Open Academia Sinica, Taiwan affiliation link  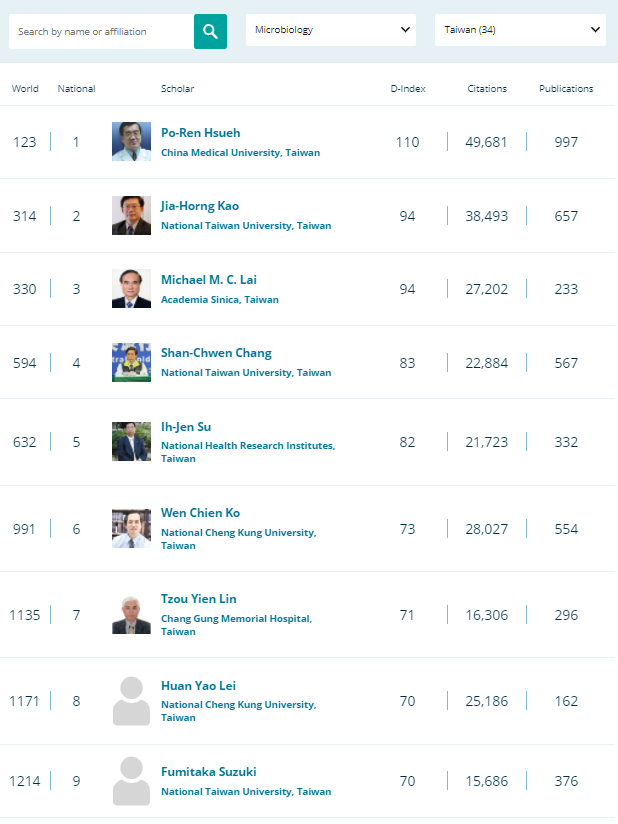[220, 300]
